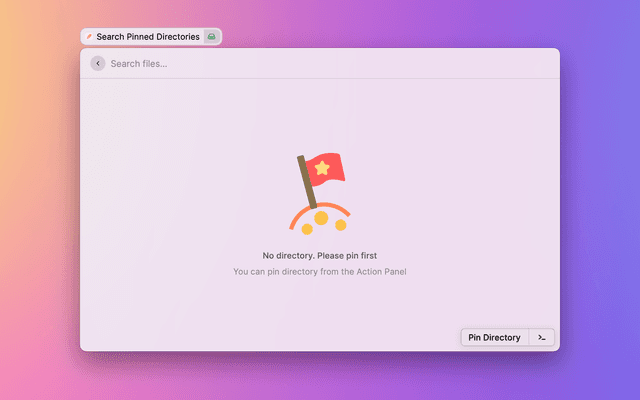
Task: Click the divider line below the search bar
Action: point(320,79)
